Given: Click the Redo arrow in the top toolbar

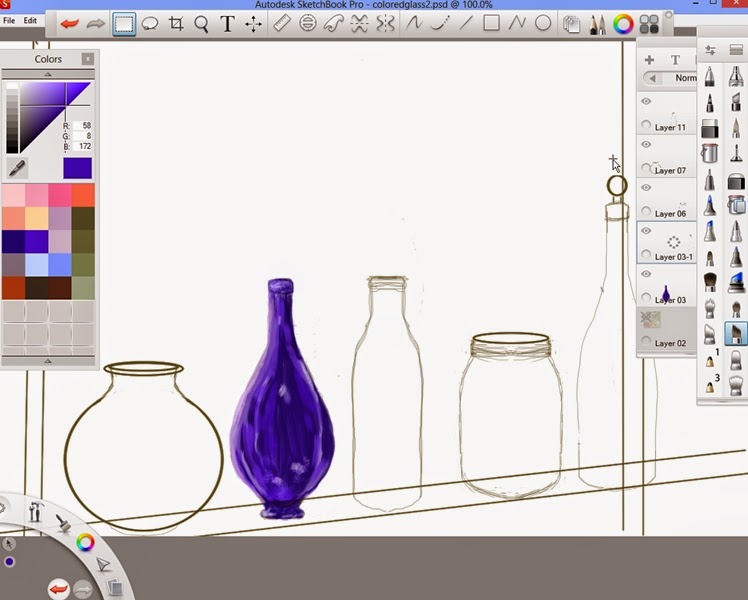Looking at the screenshot, I should 95,23.
